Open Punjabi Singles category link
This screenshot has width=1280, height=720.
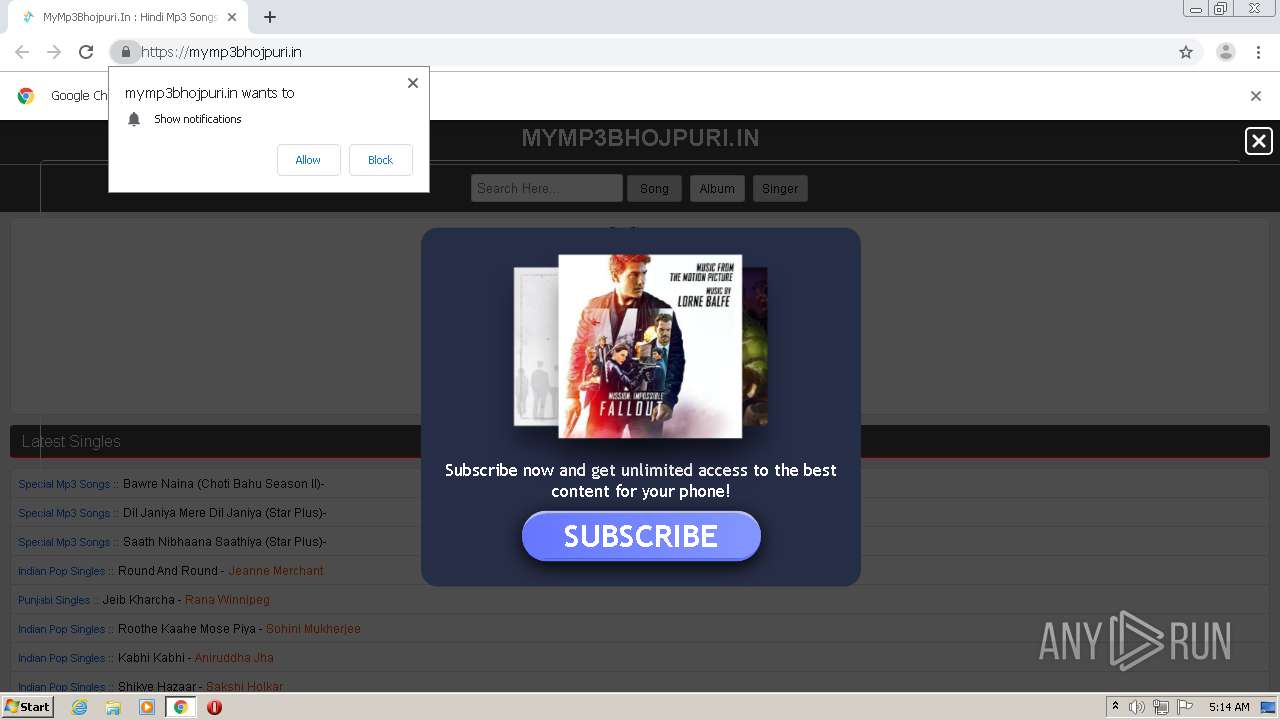click(54, 600)
